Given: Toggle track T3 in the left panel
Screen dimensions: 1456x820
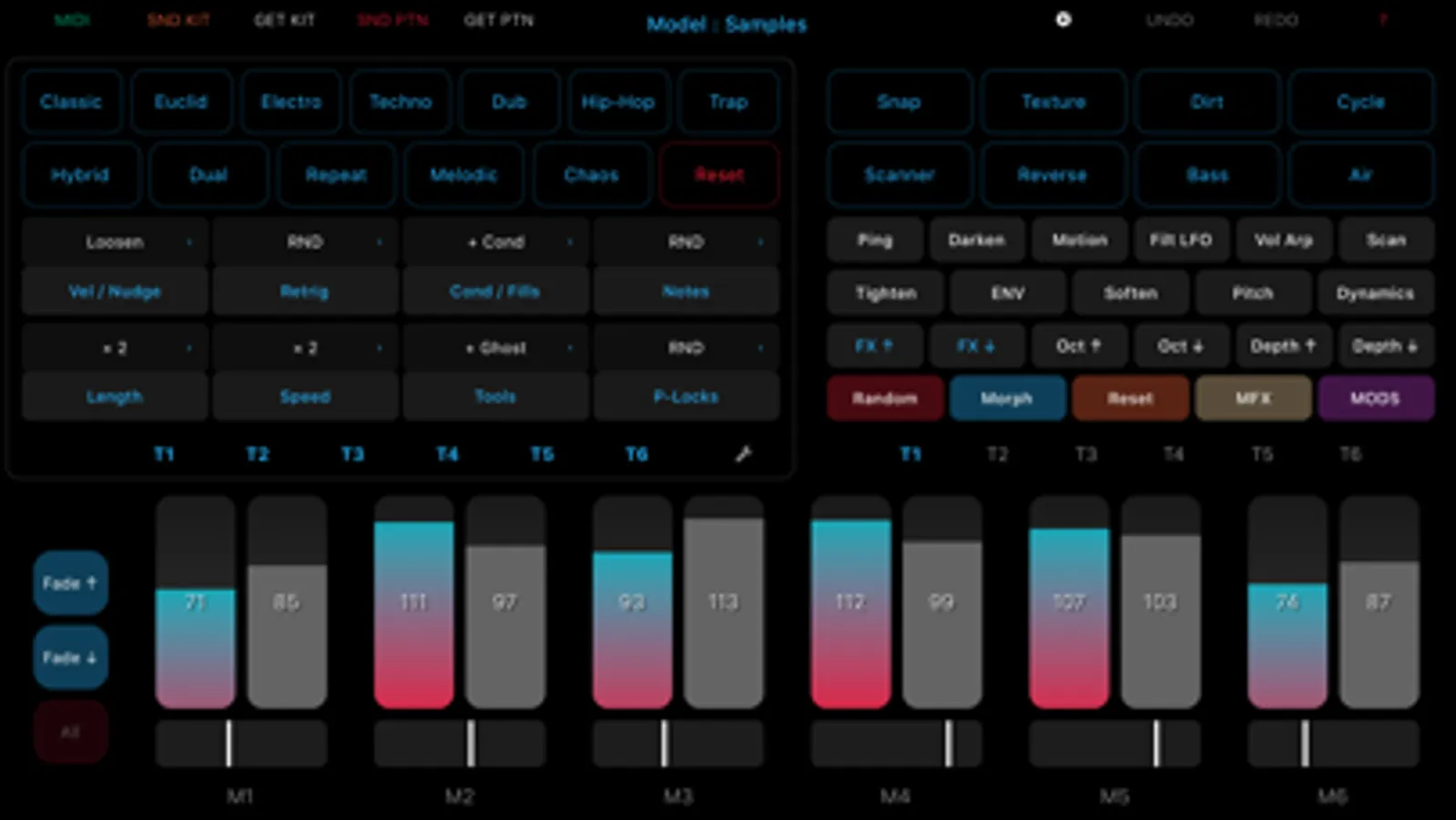Looking at the screenshot, I should click(x=352, y=454).
